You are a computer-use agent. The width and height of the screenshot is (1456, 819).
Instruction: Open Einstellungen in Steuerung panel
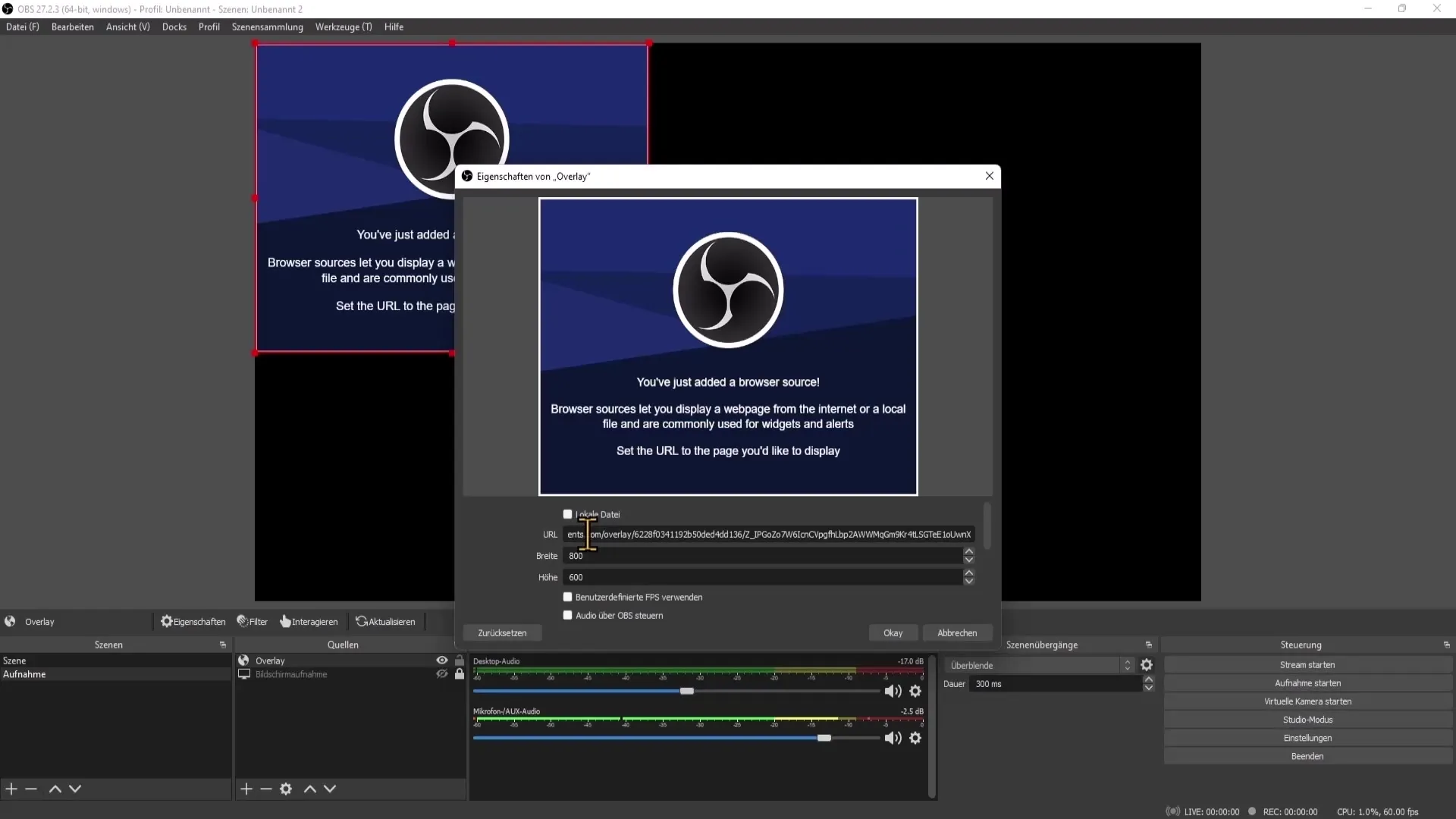pos(1307,738)
